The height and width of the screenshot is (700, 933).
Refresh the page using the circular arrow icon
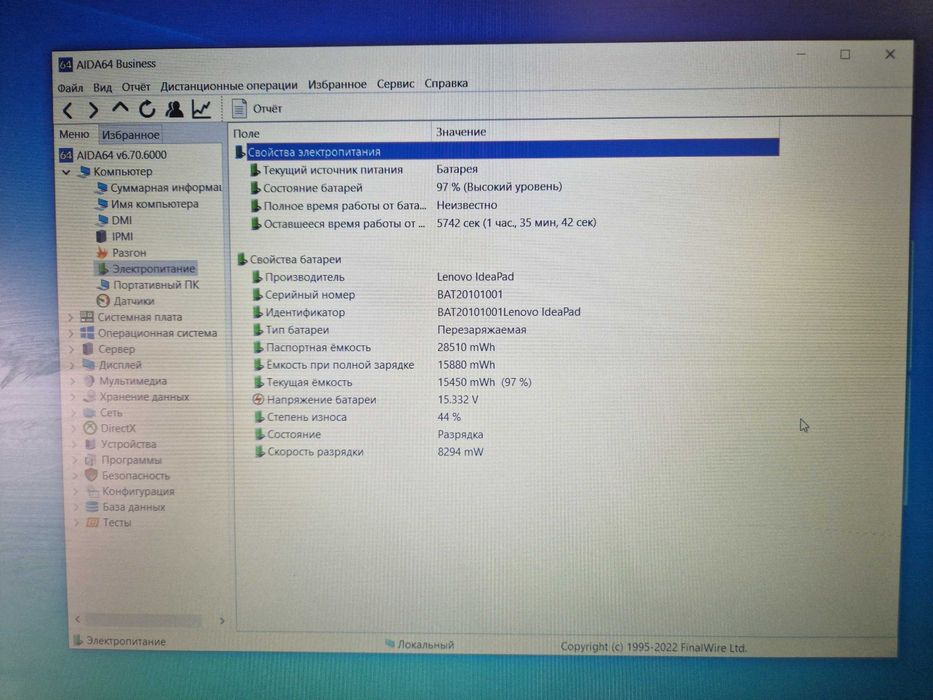(x=147, y=109)
